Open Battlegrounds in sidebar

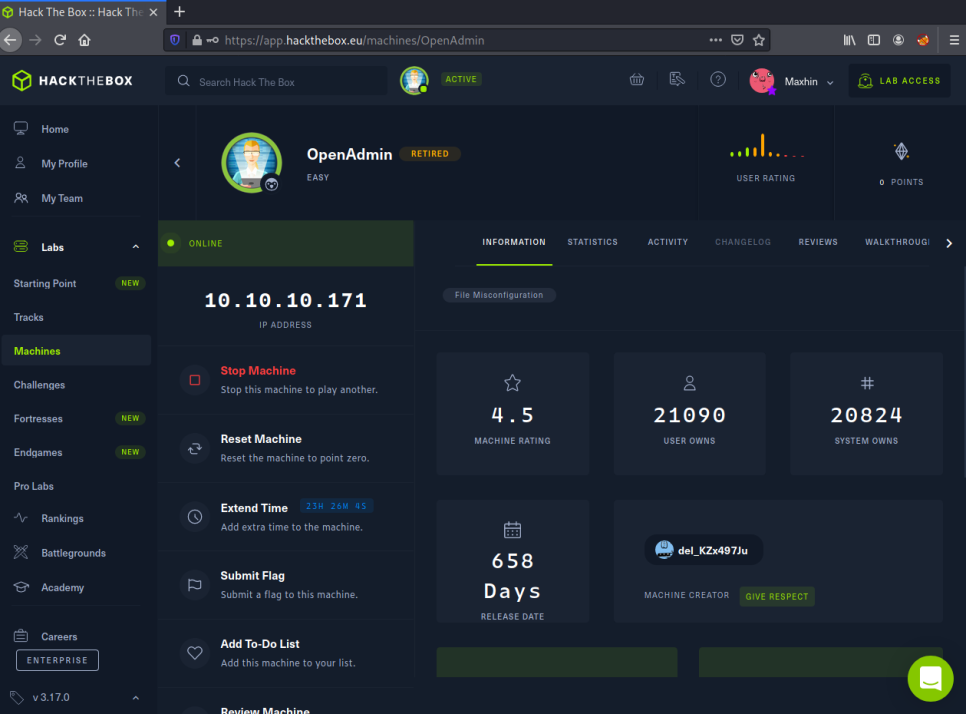[x=73, y=553]
